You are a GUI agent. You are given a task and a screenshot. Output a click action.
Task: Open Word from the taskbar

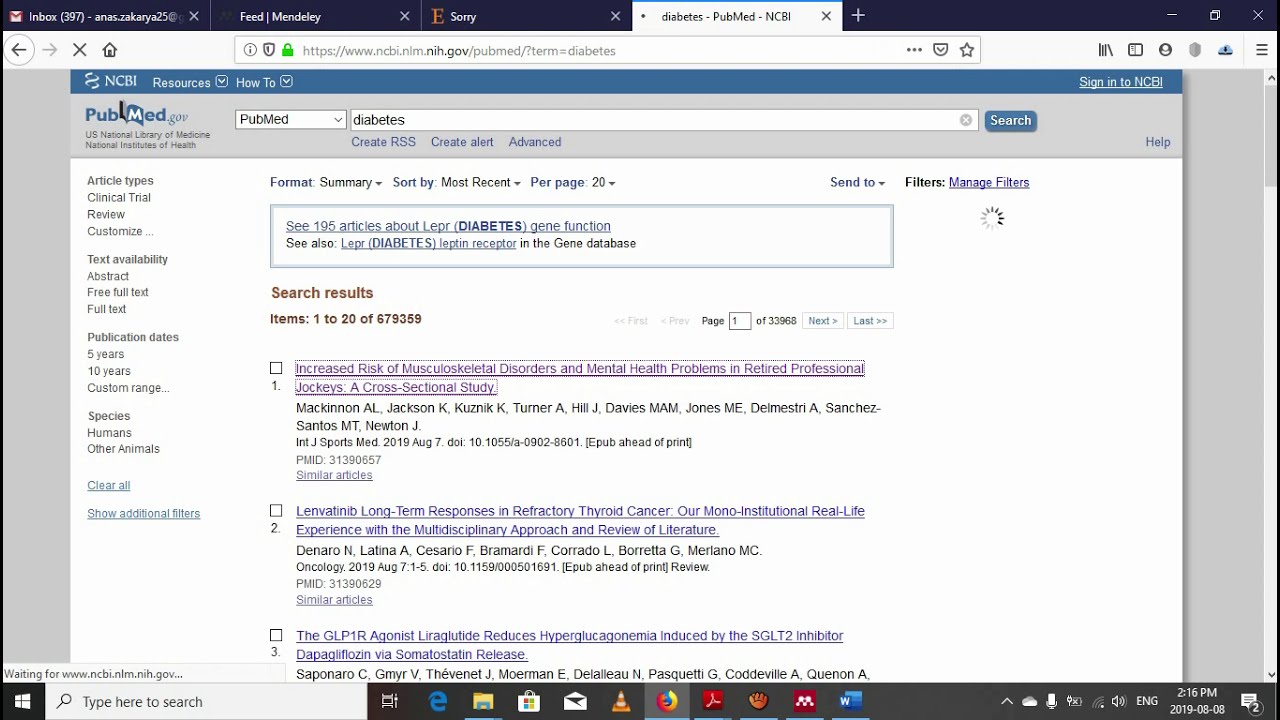[850, 701]
